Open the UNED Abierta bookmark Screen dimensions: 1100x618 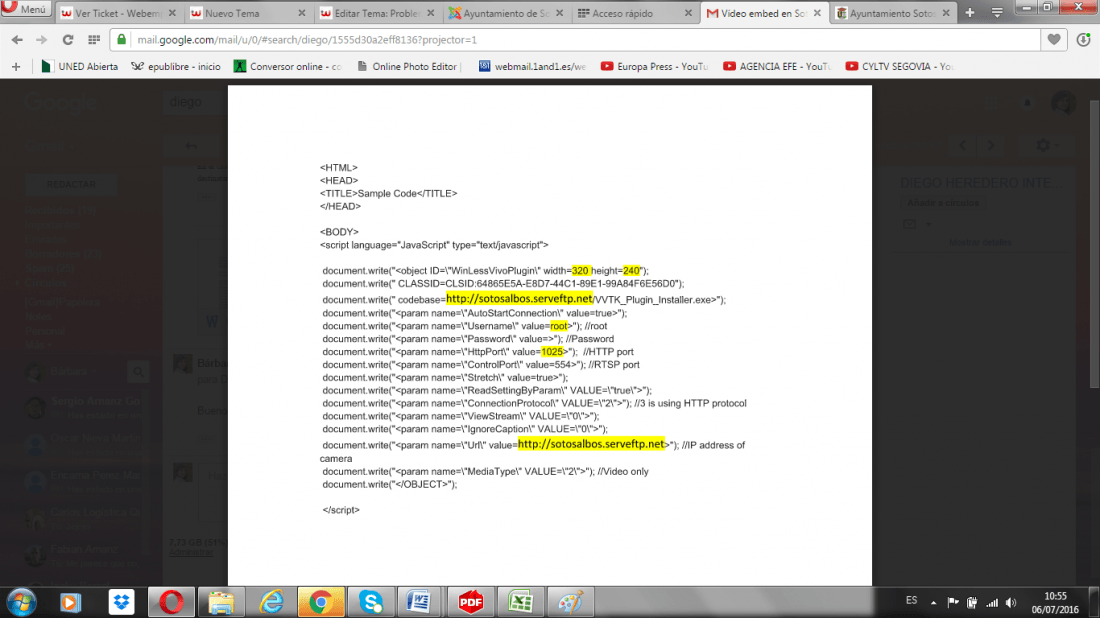[x=79, y=67]
